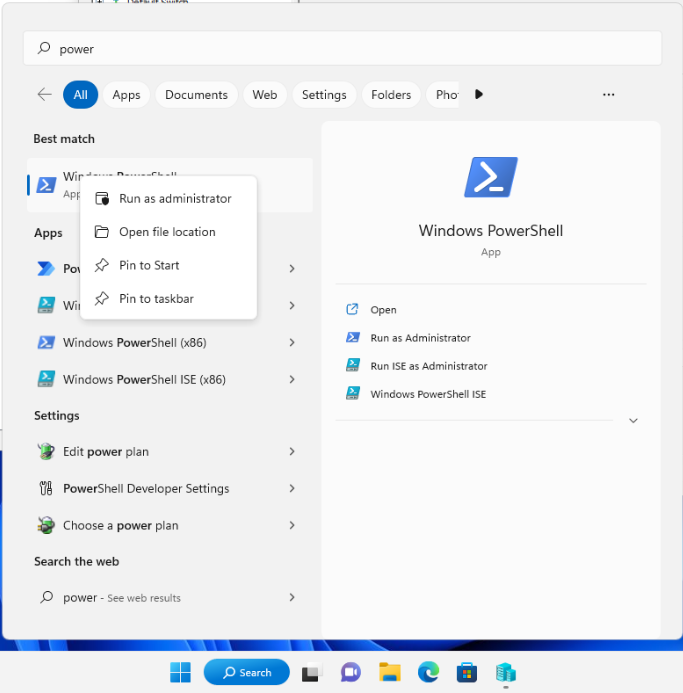Image resolution: width=683 pixels, height=693 pixels.
Task: Click the large Windows PowerShell app icon
Action: [490, 178]
